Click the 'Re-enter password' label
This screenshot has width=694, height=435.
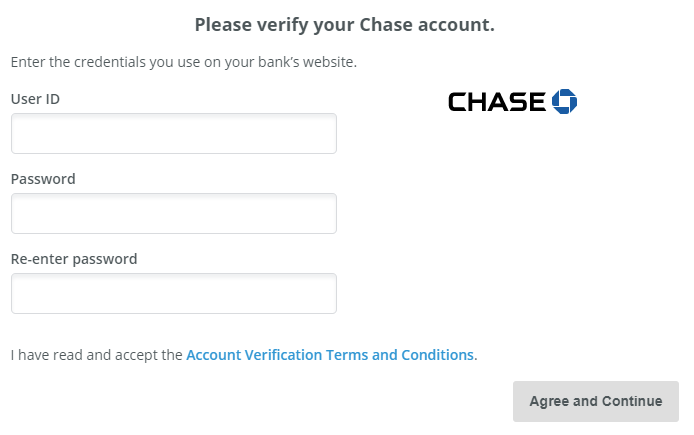click(74, 259)
